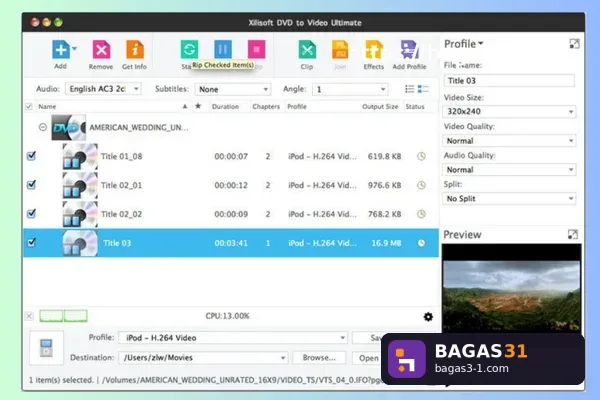Open the bottom Profile dropdown iPod - H.264 Video

233,338
